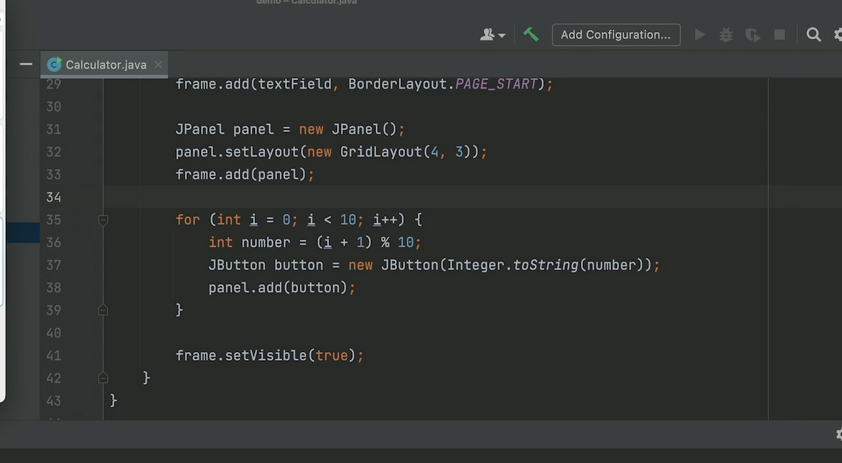Click fold end marker on line 39

point(103,310)
